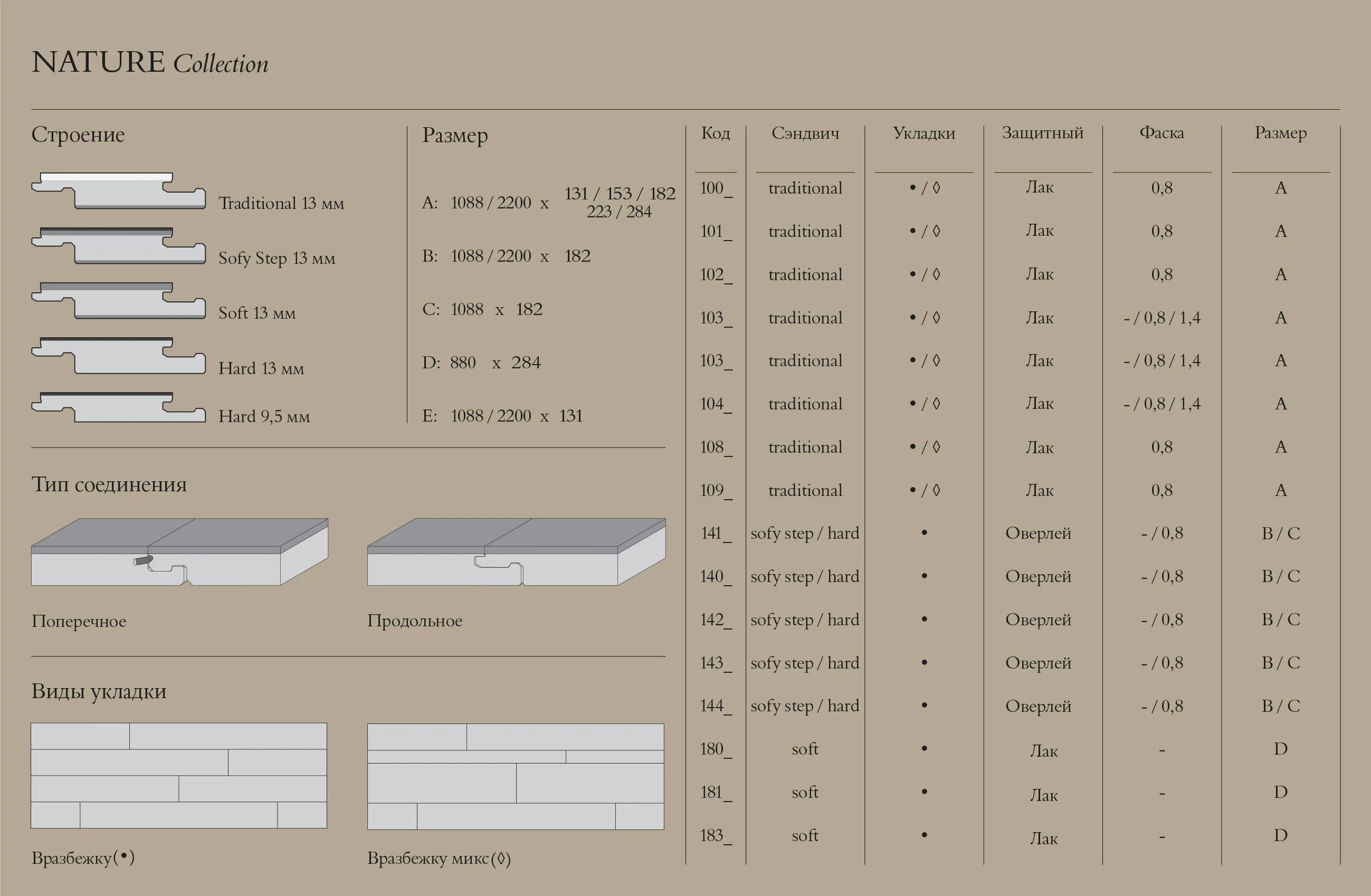
Task: Click the Вразбежку (•) laying pattern diagram
Action: 179,776
